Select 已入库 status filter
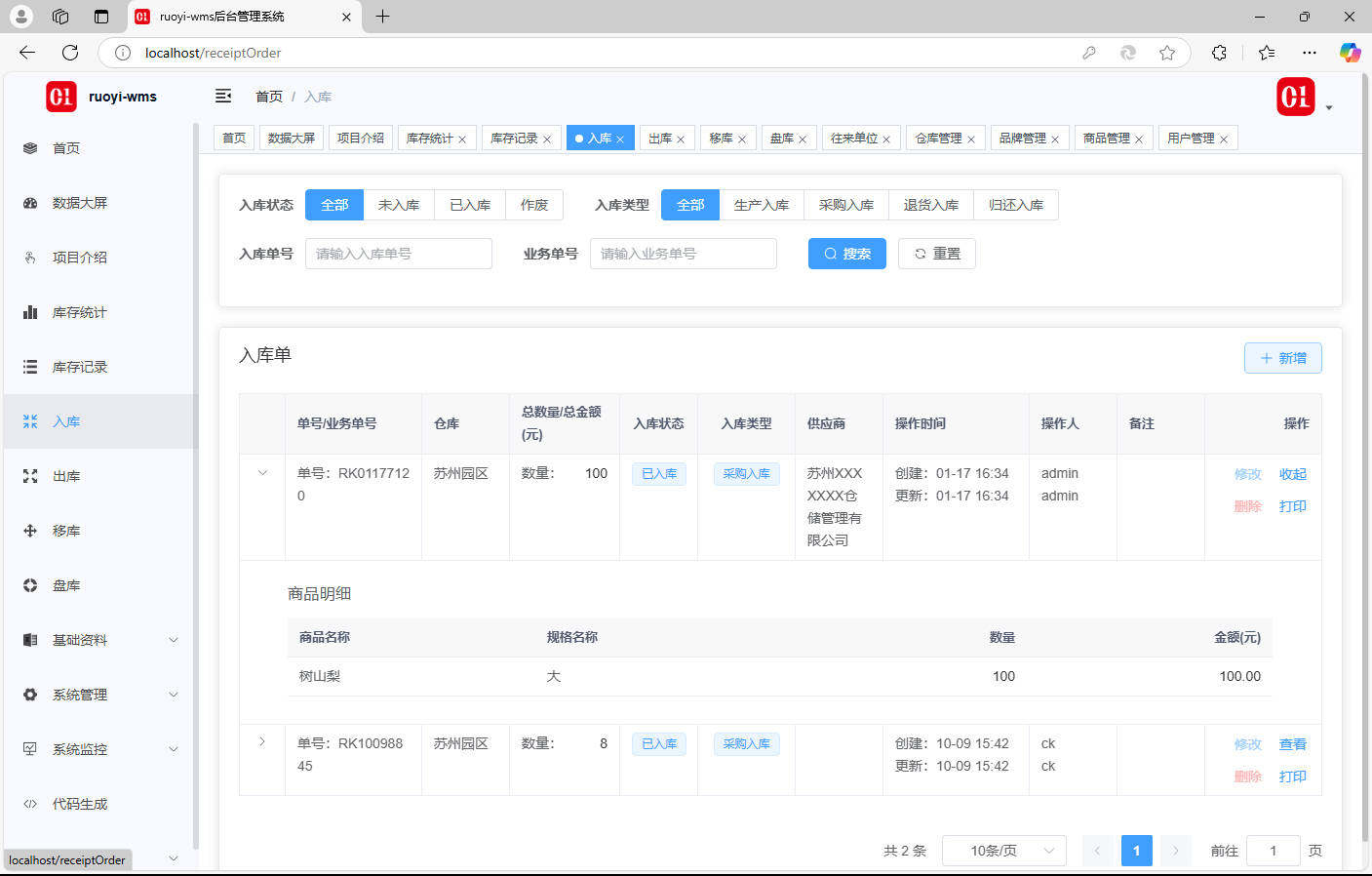The height and width of the screenshot is (876, 1372). point(469,205)
